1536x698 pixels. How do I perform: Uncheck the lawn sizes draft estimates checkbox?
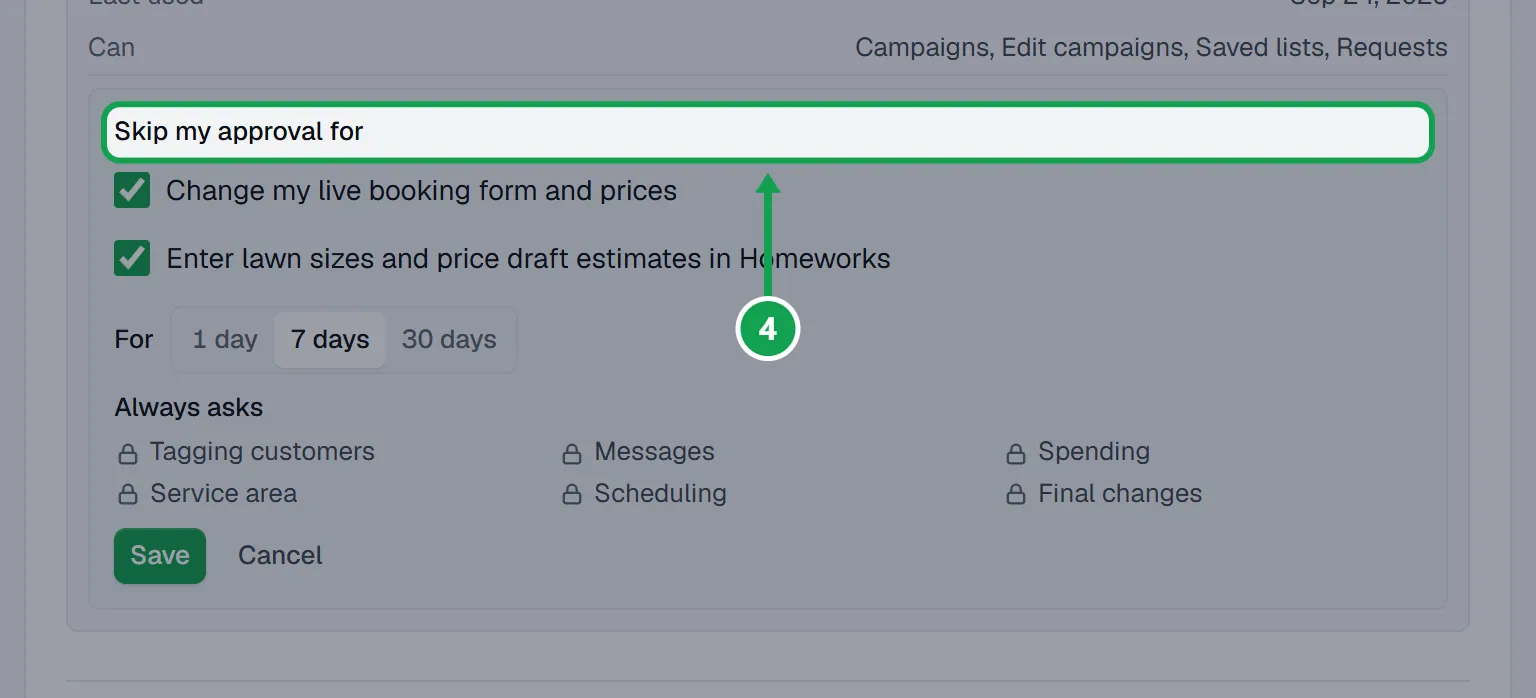point(132,259)
